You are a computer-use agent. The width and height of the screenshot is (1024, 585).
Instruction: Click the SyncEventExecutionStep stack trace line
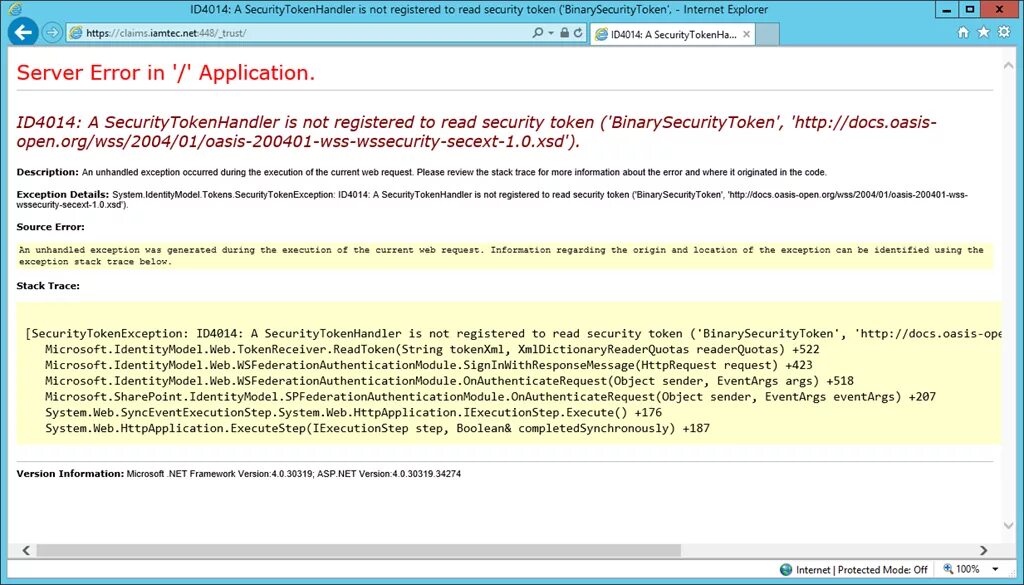pyautogui.click(x=353, y=413)
